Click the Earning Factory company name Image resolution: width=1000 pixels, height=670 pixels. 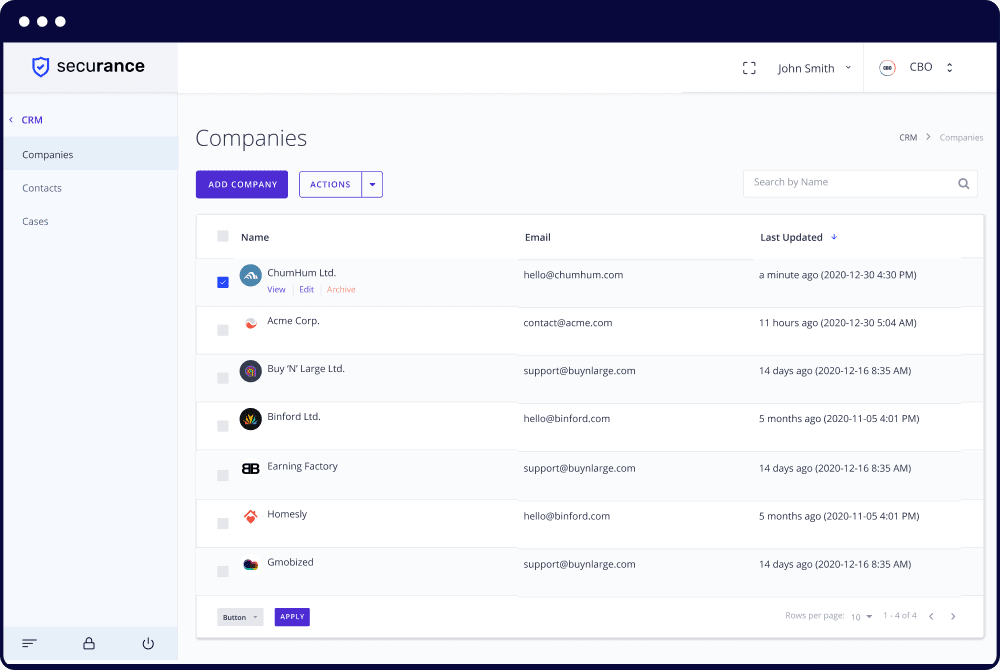pos(302,466)
